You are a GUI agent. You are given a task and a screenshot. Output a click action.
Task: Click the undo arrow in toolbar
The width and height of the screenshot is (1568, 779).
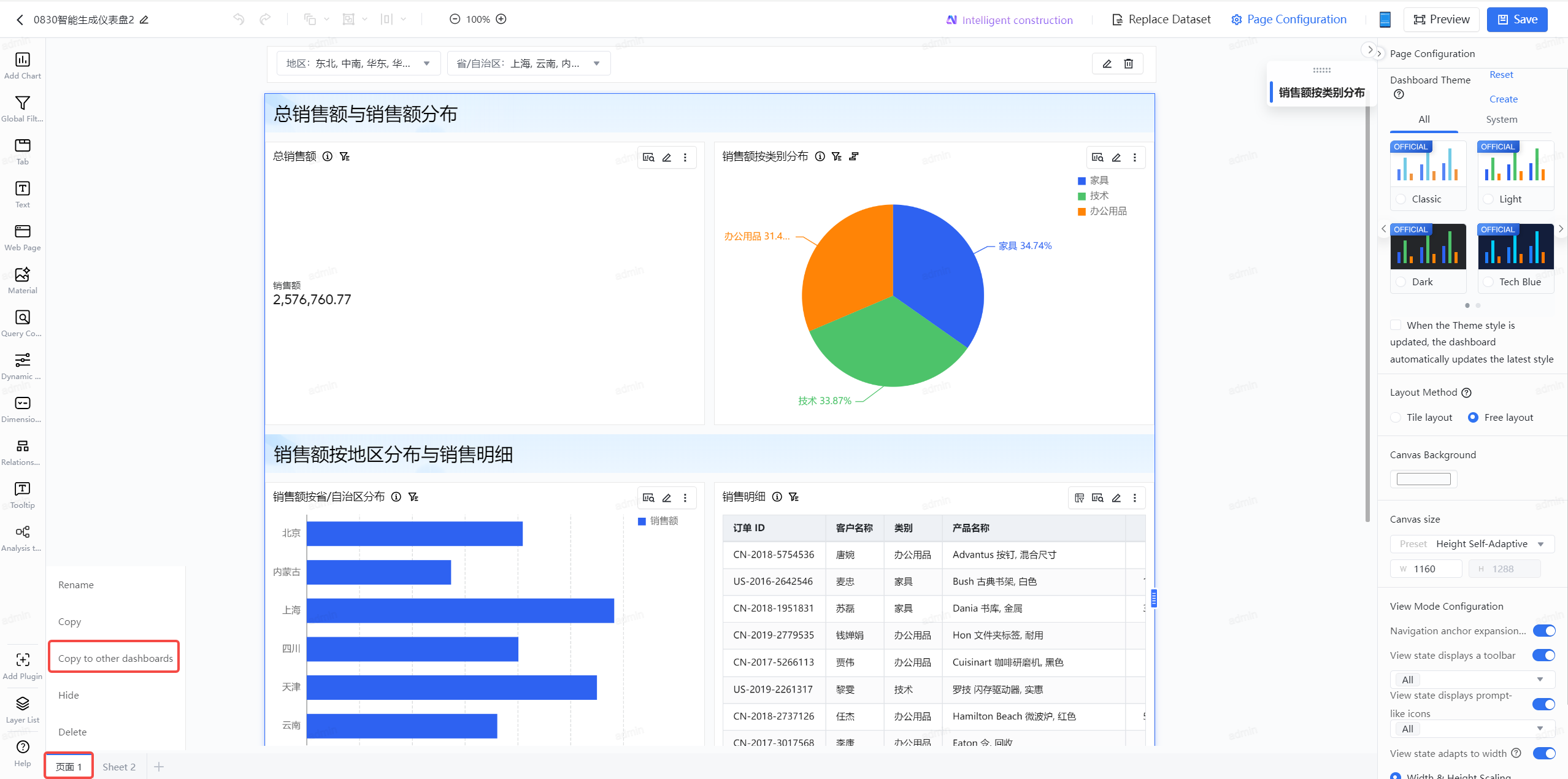239,19
